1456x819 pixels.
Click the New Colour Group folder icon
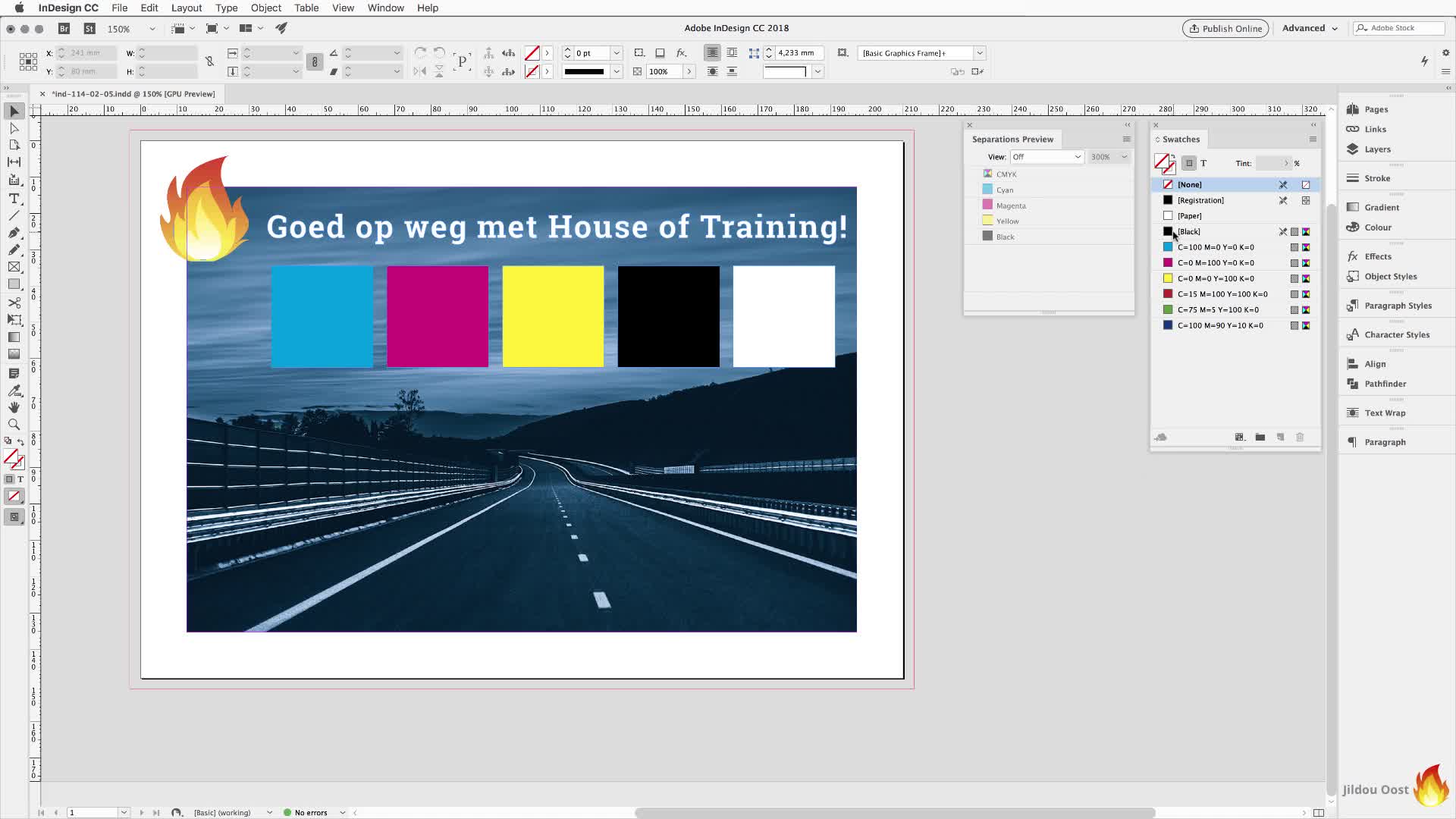[x=1260, y=438]
